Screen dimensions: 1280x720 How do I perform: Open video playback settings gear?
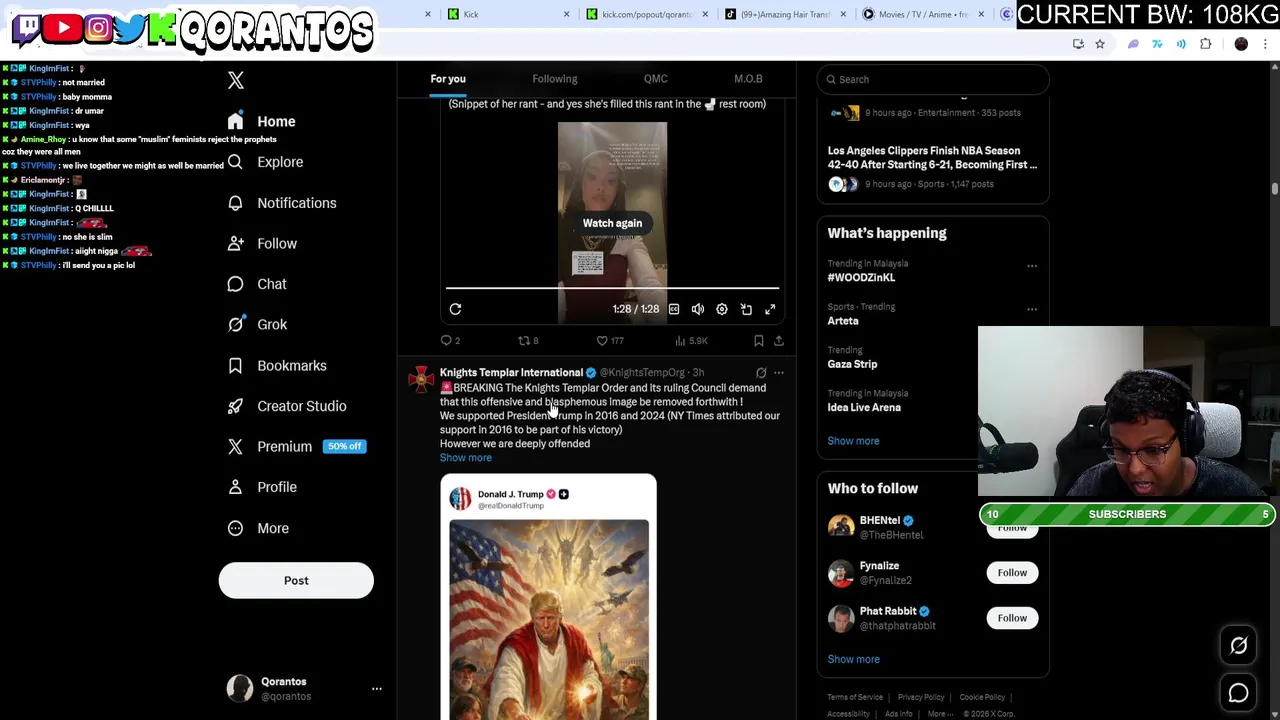tap(722, 309)
